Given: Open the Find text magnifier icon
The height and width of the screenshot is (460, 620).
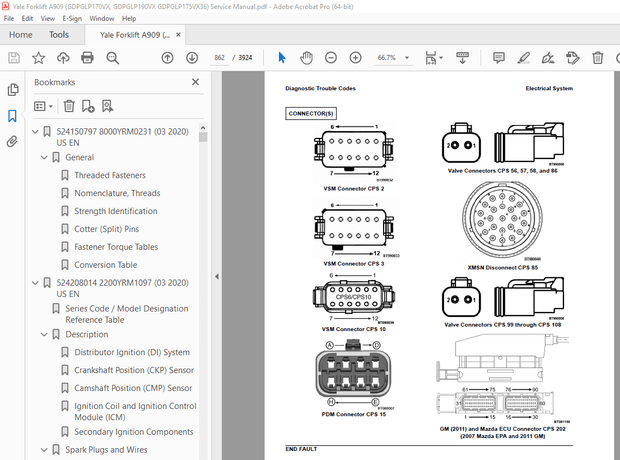Looking at the screenshot, I should (112, 58).
